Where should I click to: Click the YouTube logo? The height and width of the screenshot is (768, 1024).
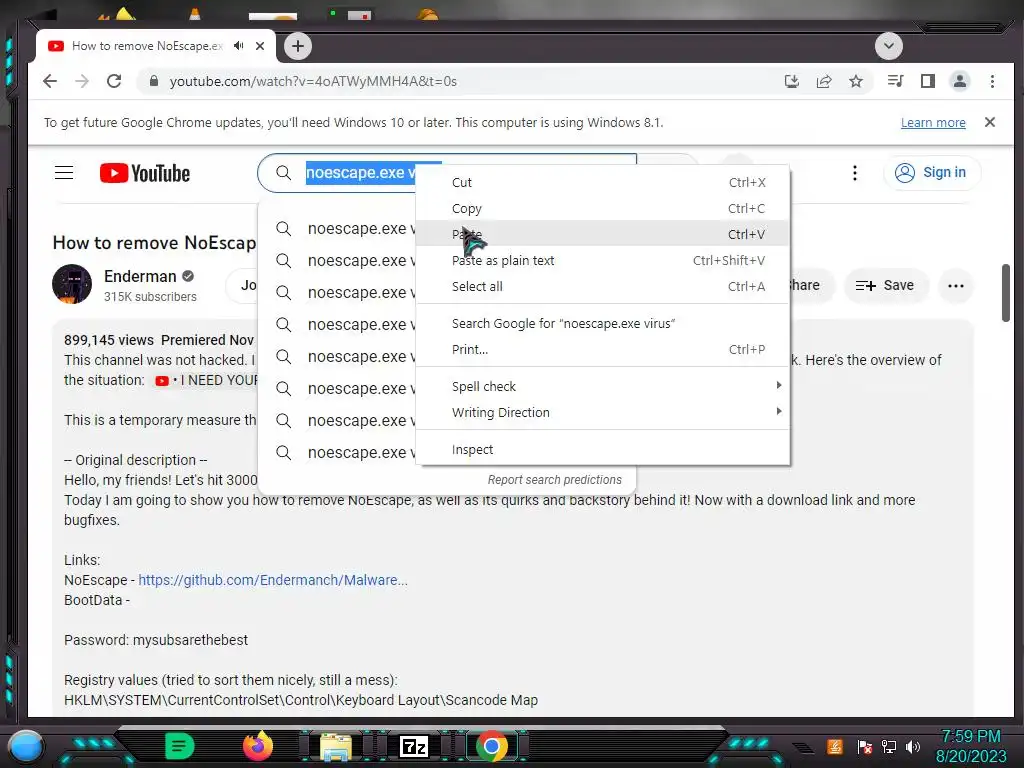[x=145, y=173]
